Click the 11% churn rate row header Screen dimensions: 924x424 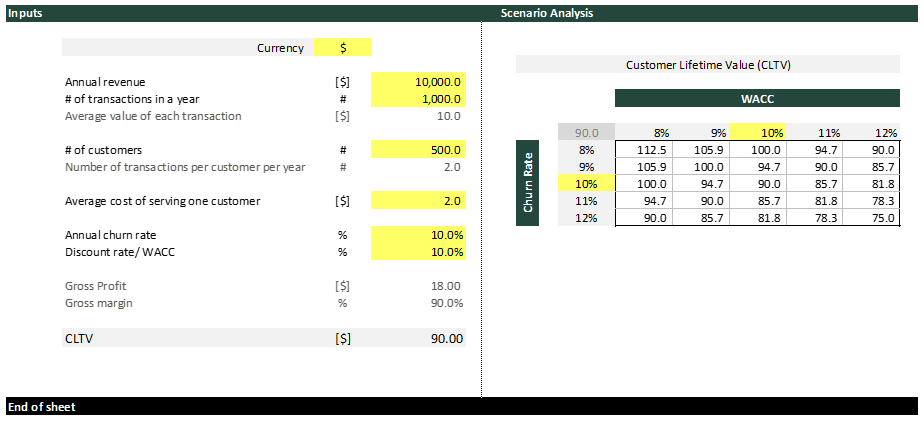point(586,201)
